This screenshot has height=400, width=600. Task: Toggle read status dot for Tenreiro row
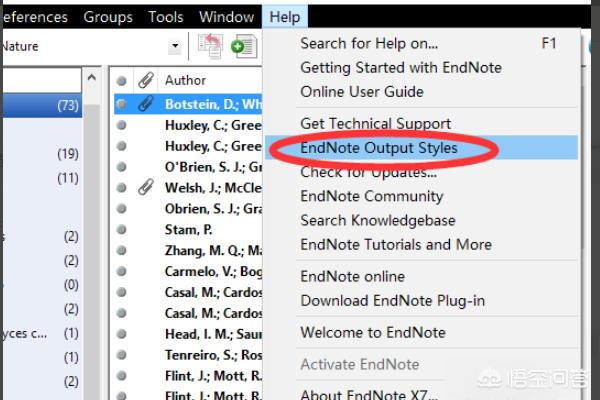tap(122, 355)
